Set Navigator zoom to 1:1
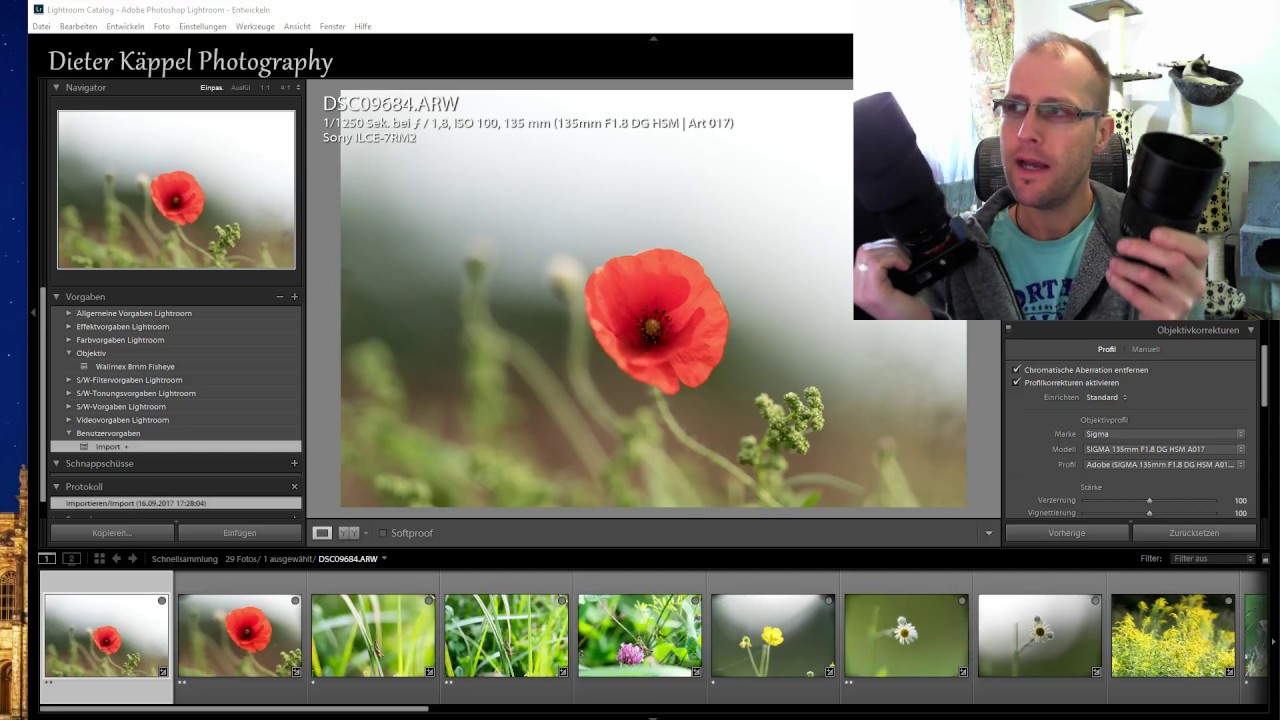This screenshot has width=1280, height=720. (265, 88)
